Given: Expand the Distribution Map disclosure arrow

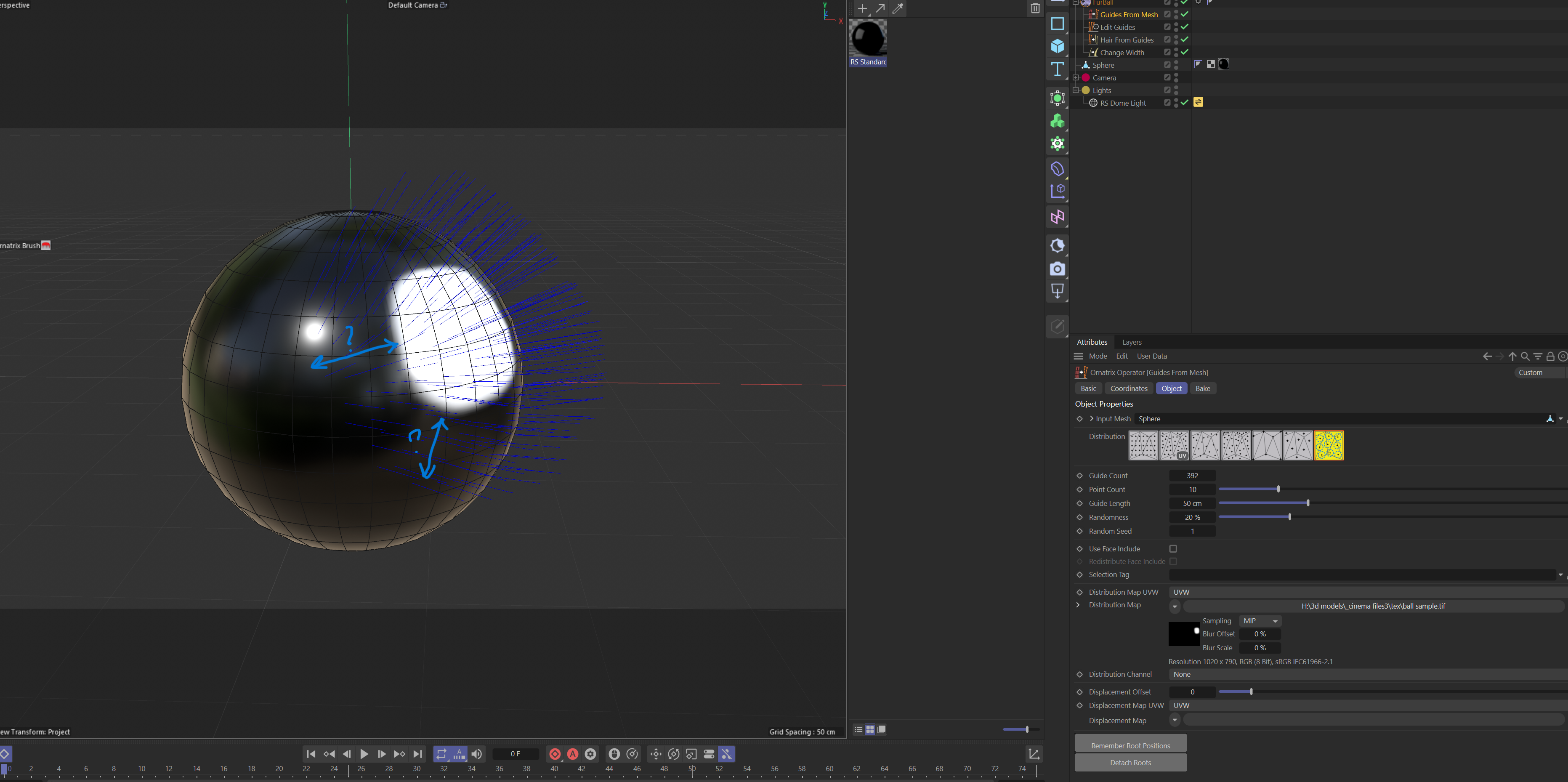Looking at the screenshot, I should click(1078, 605).
